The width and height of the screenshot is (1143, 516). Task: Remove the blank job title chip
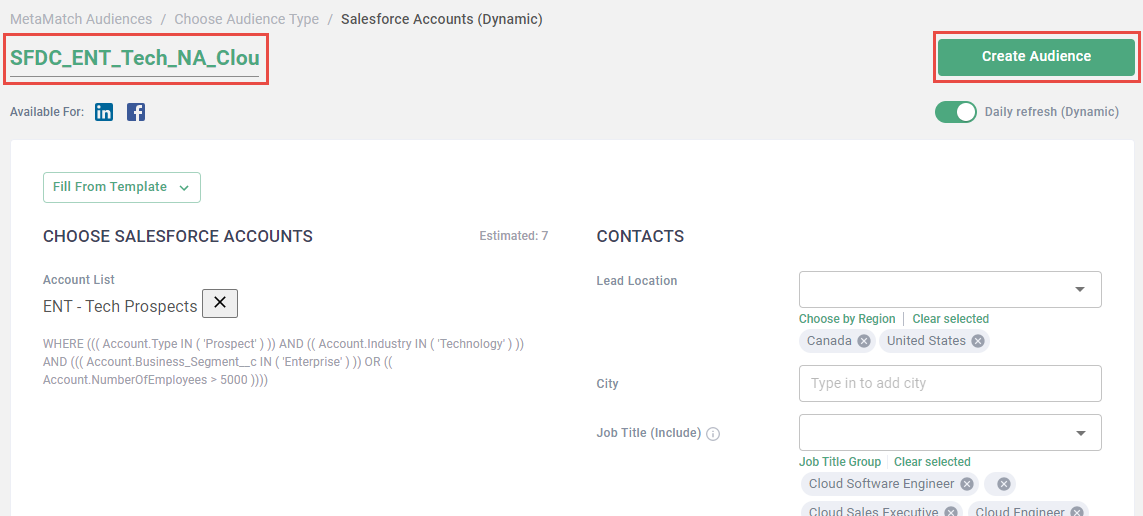click(x=1004, y=484)
